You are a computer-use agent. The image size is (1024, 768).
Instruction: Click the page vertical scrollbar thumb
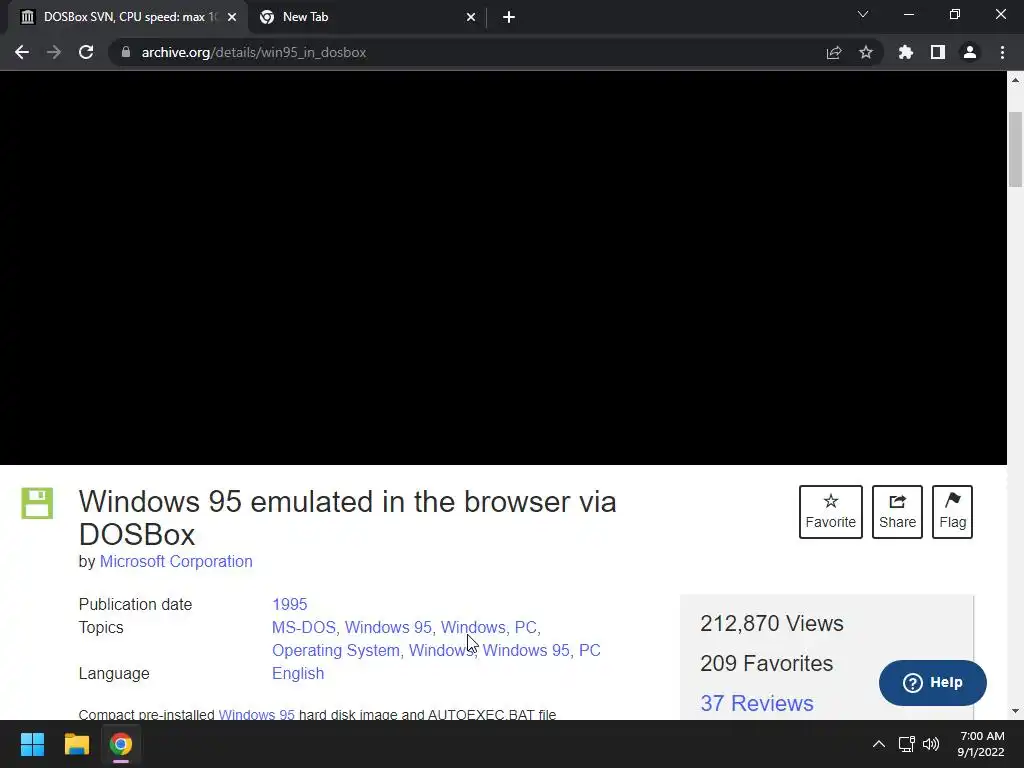coord(1016,150)
